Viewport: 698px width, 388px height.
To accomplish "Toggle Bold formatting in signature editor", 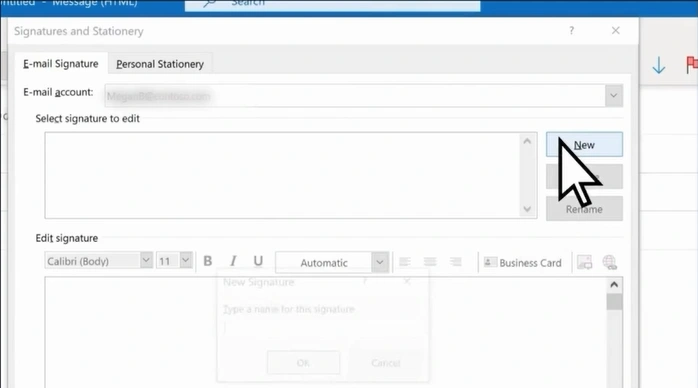I will (x=207, y=261).
